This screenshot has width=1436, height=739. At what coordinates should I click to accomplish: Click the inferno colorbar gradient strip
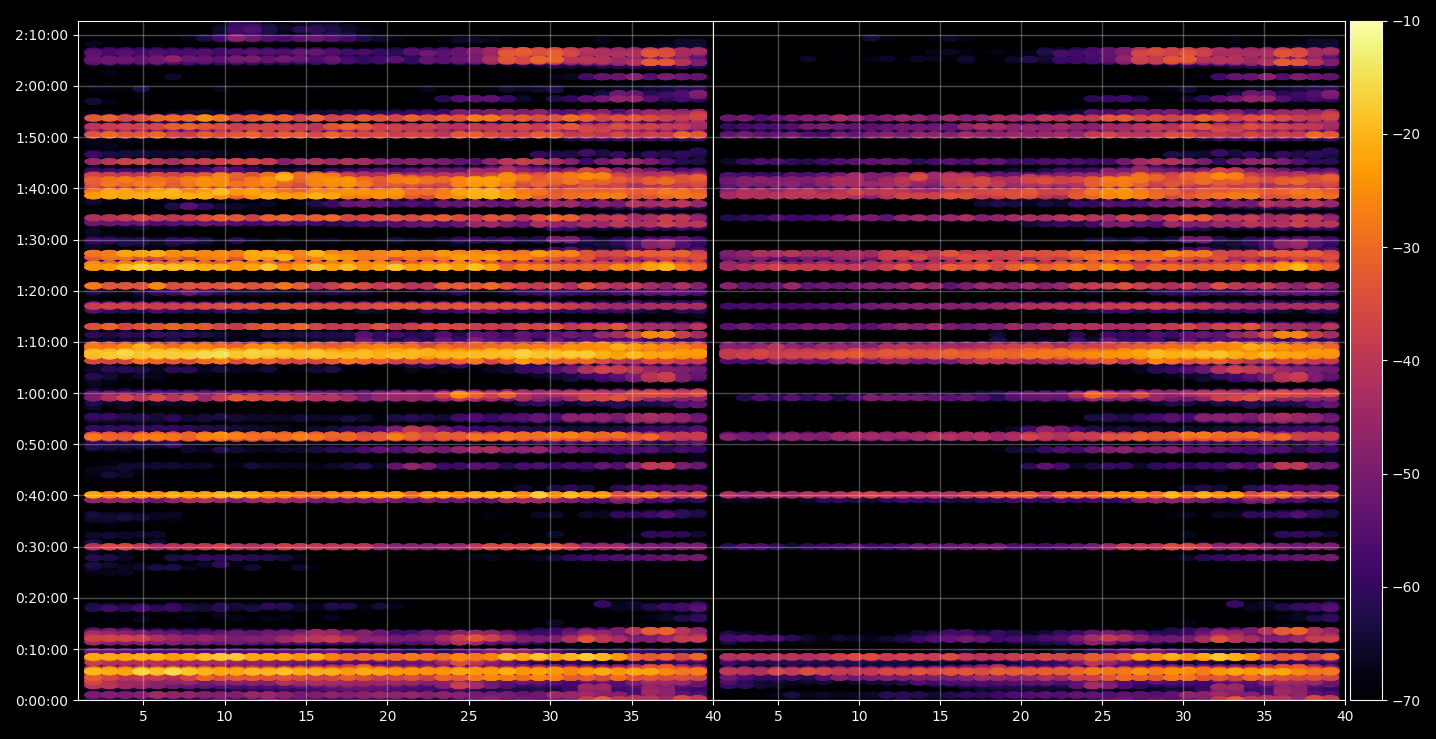(1366, 361)
